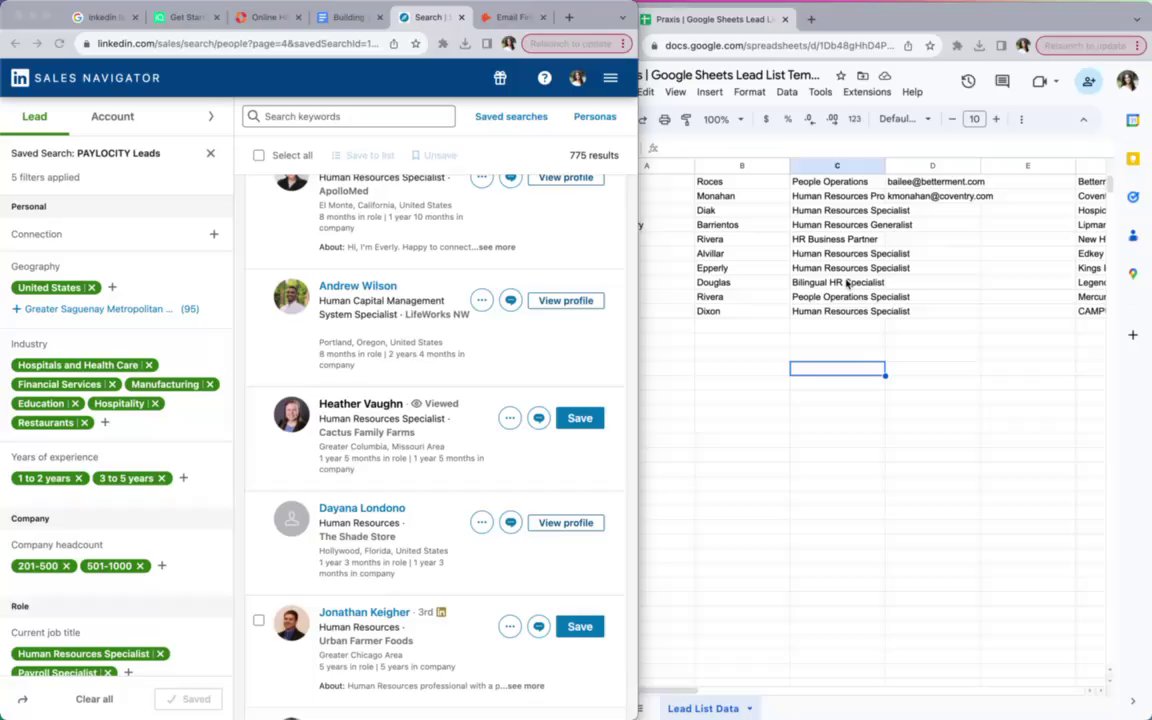This screenshot has width=1152, height=720.
Task: Add another Company headcount value
Action: (162, 566)
